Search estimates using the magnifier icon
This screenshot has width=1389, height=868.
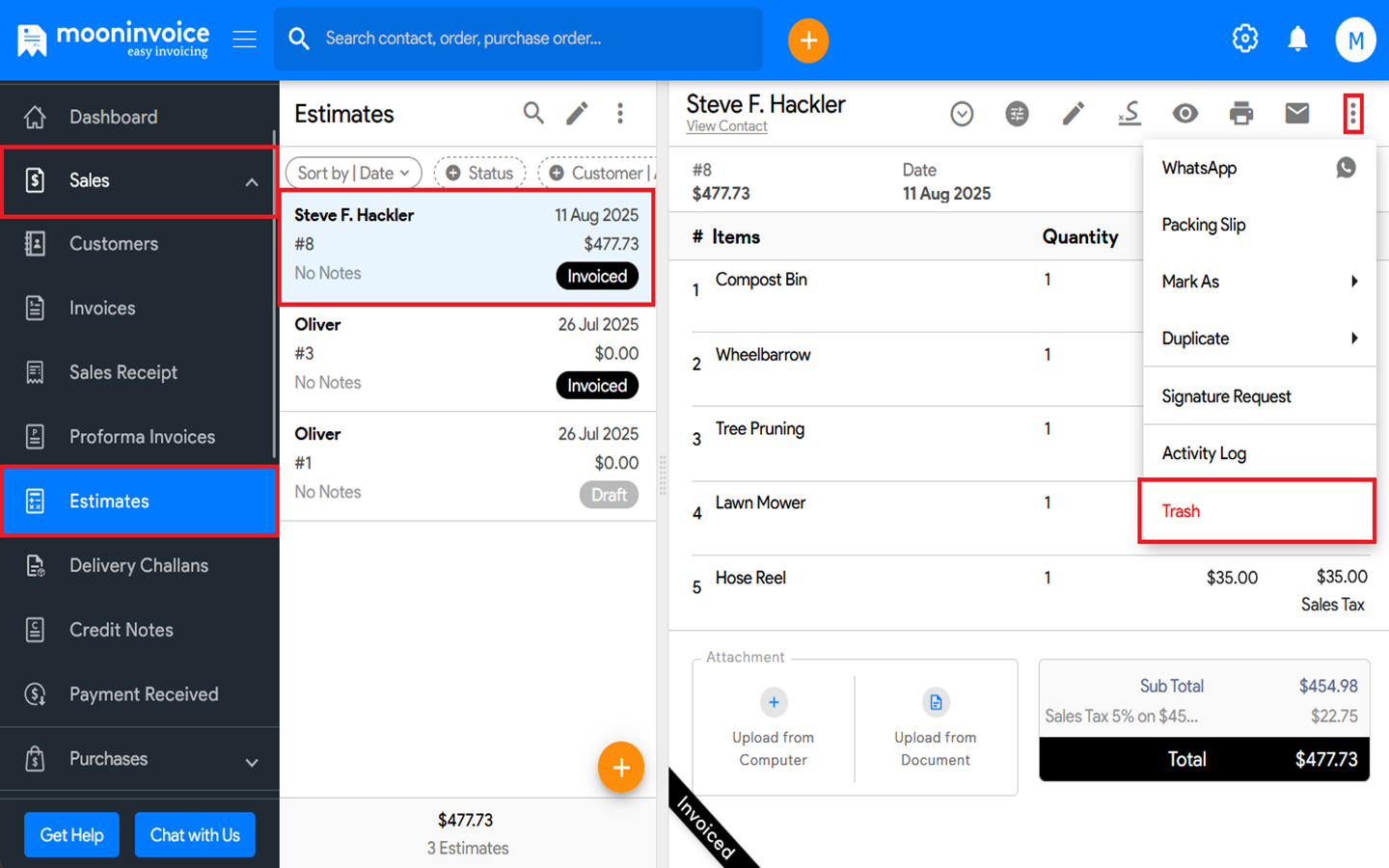click(x=533, y=114)
